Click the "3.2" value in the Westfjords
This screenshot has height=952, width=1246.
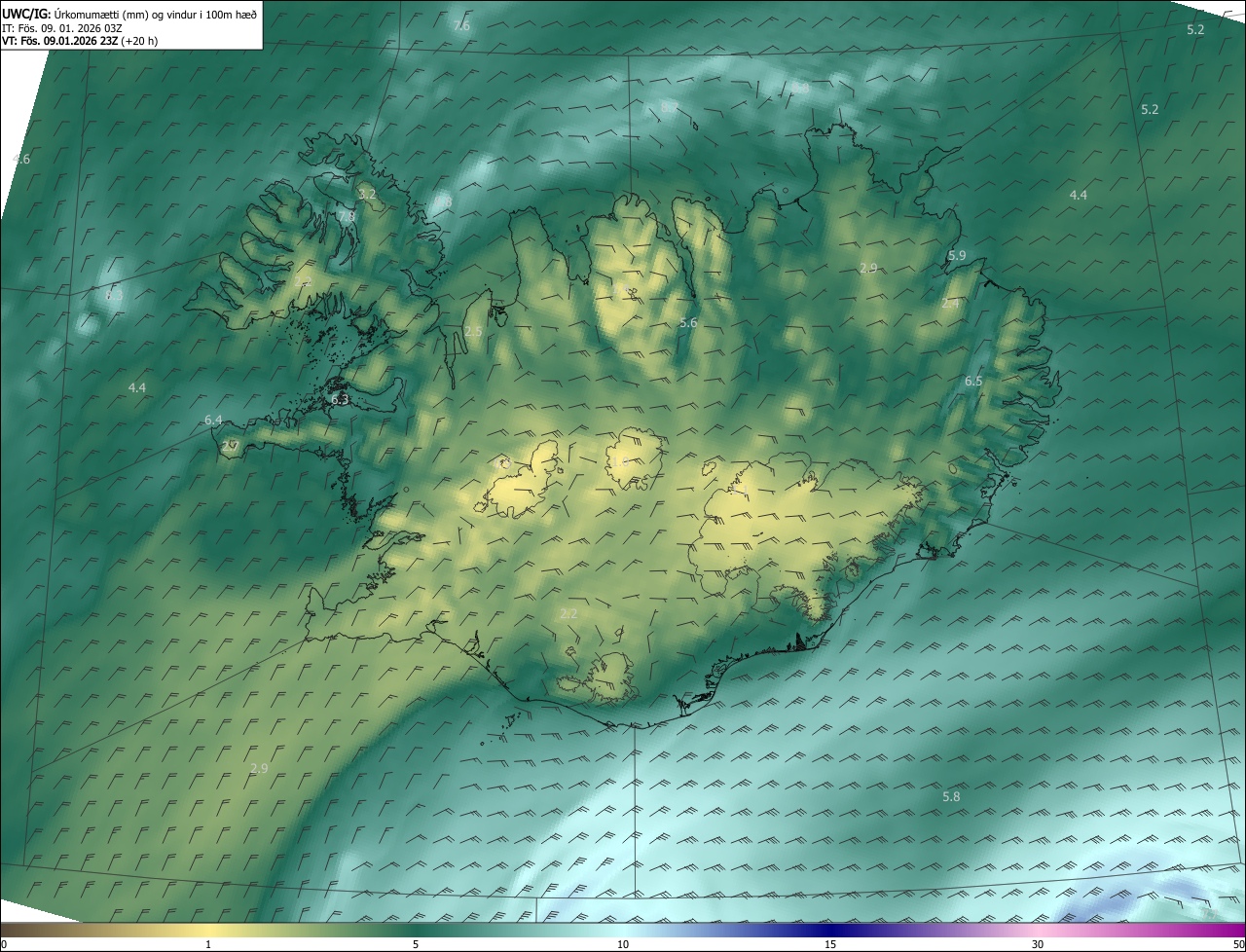tap(367, 195)
